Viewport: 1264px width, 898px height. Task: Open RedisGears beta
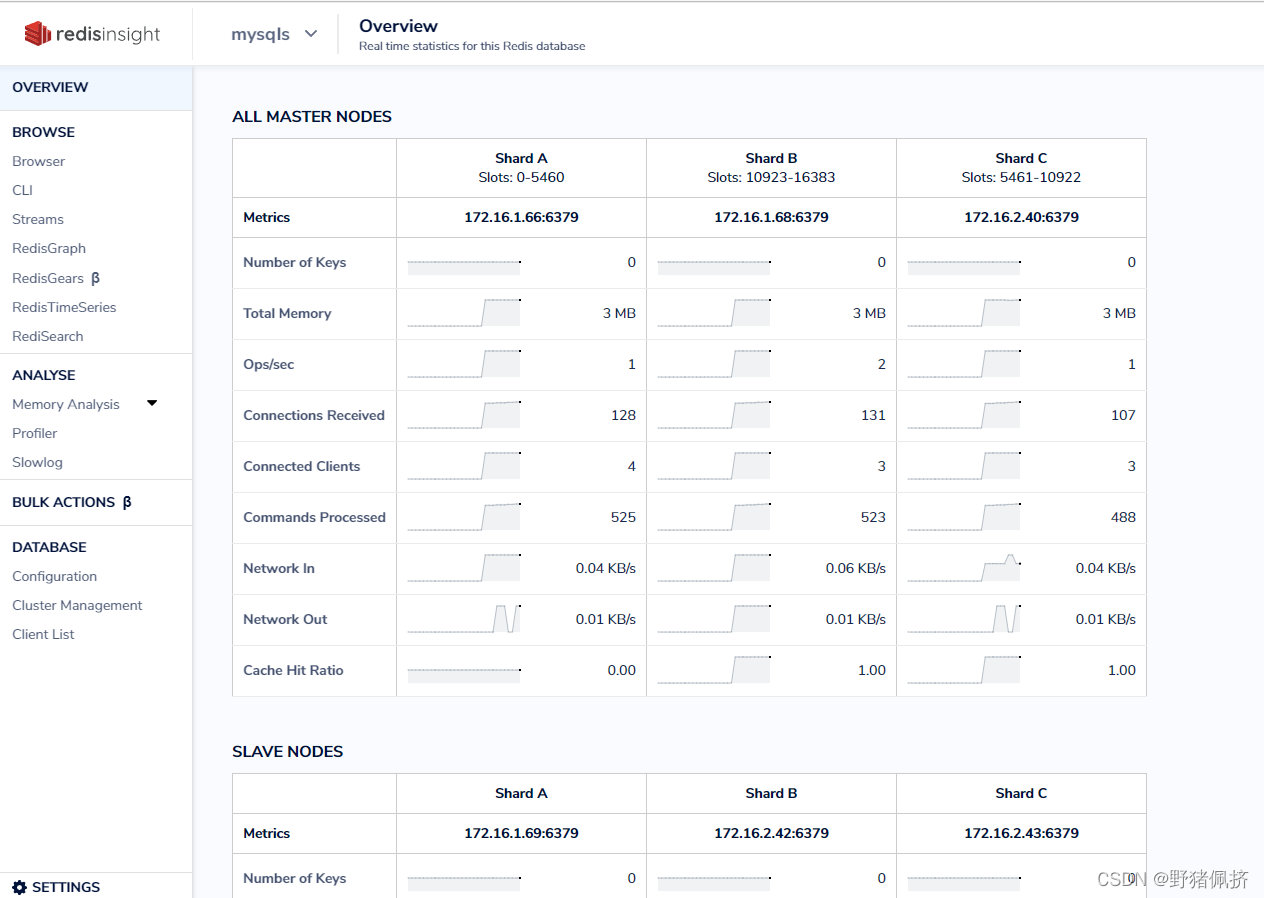(56, 278)
